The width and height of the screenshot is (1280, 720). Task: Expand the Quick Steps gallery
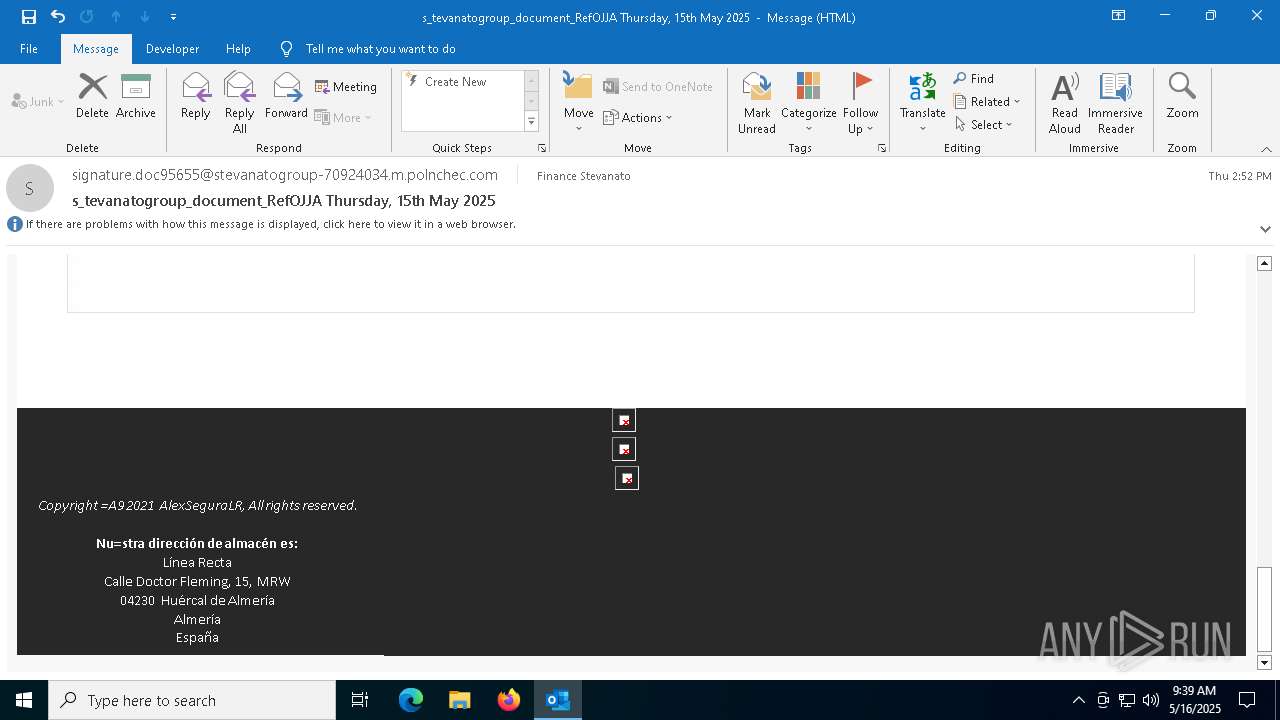coord(531,122)
